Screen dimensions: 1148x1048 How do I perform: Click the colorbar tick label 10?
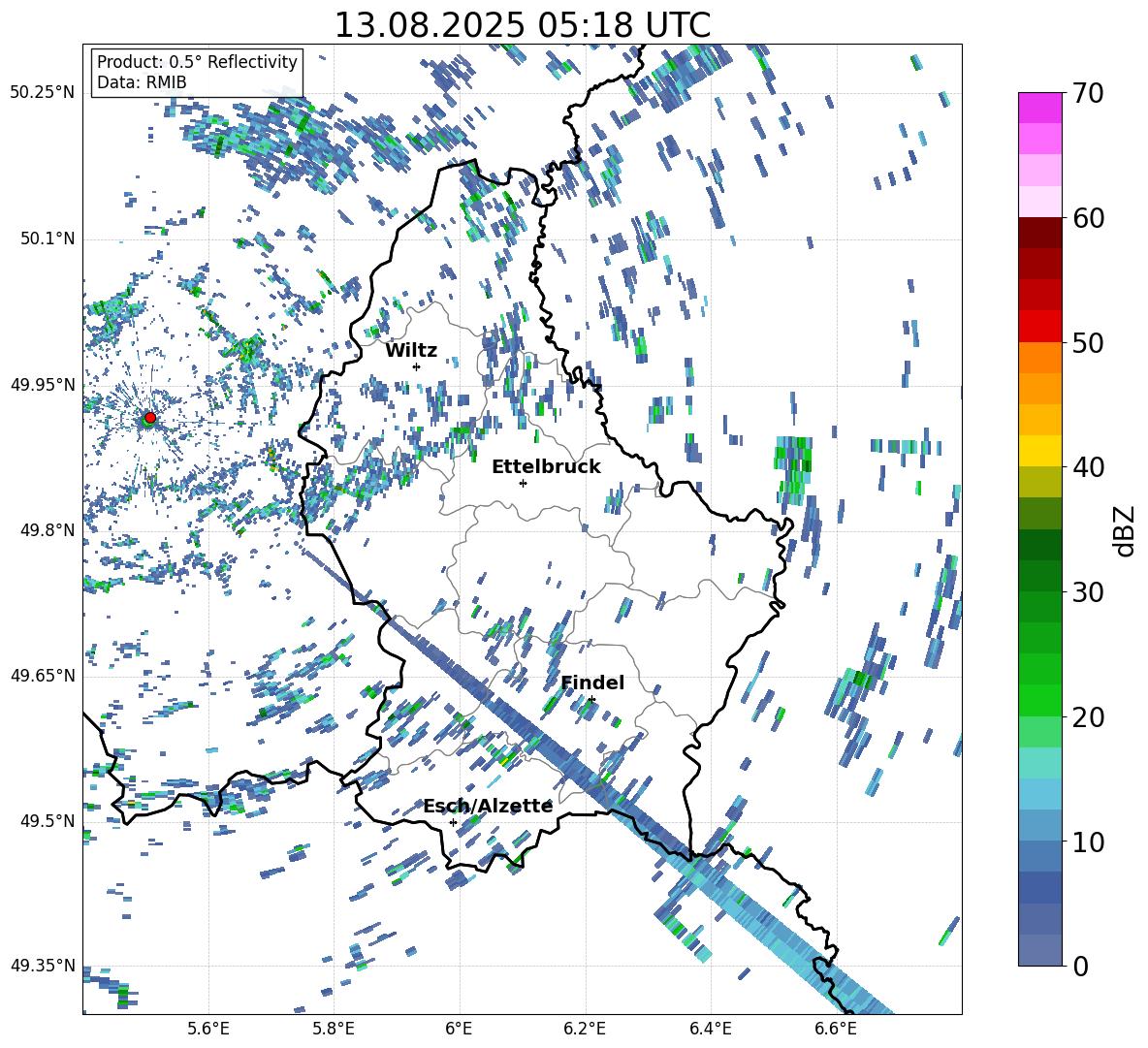point(1087,842)
